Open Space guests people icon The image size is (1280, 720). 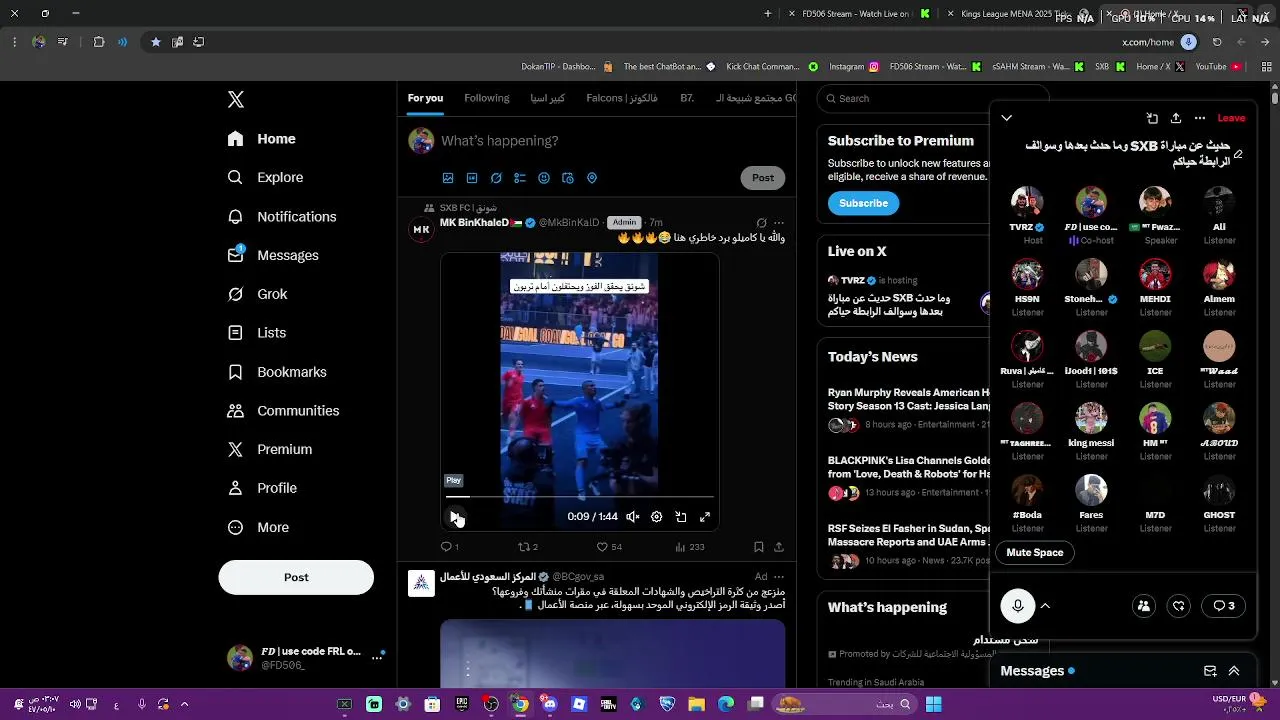point(1144,606)
